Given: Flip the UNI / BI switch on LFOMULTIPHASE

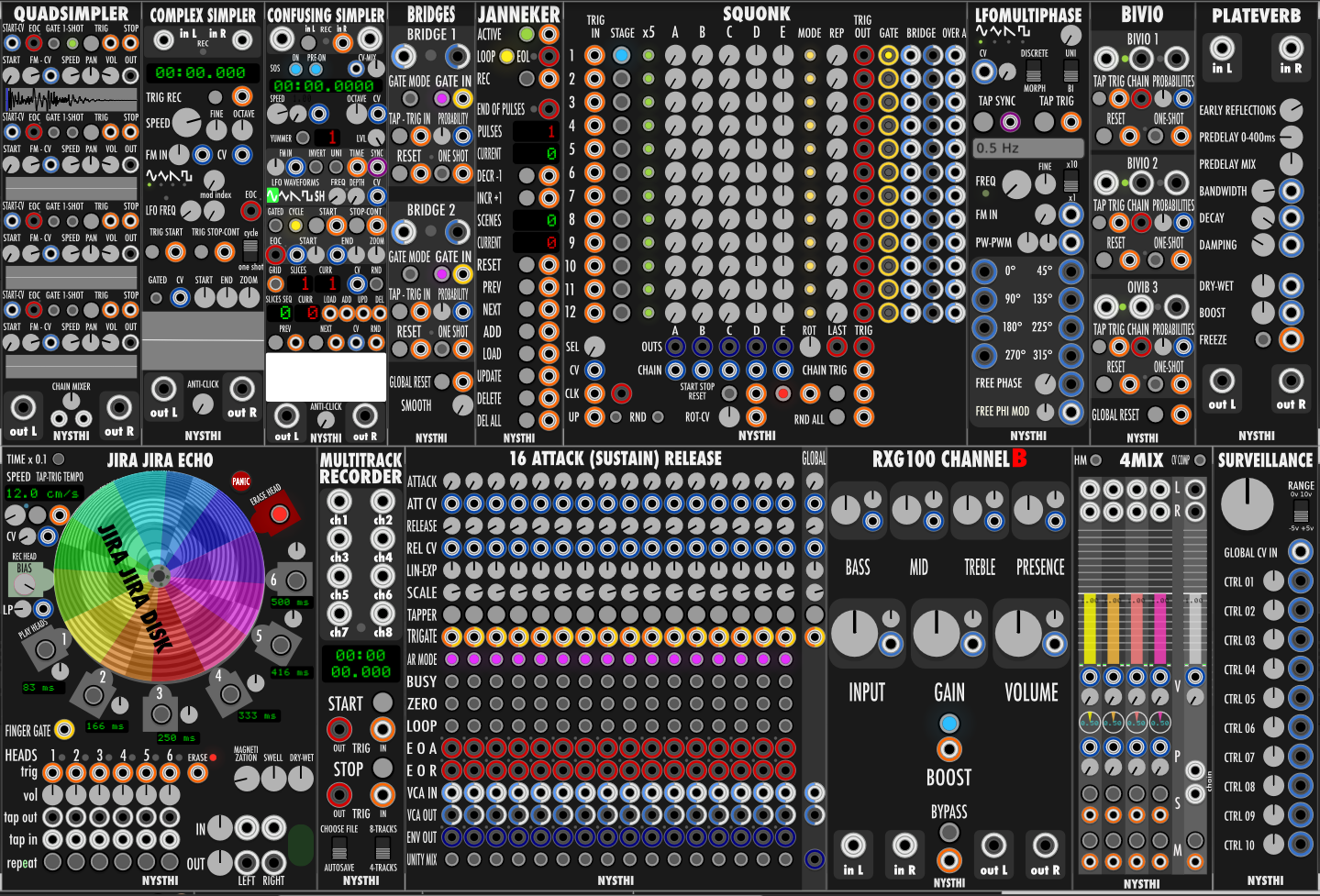Looking at the screenshot, I should coord(1070,71).
